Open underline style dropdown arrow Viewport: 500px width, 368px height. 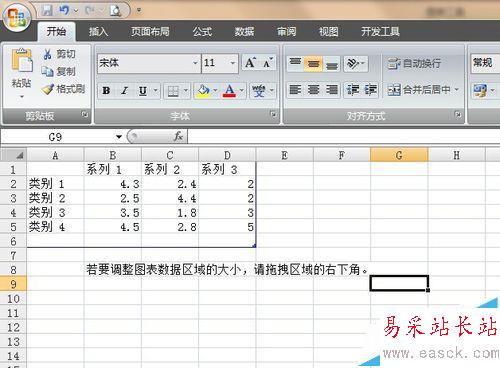click(155, 90)
